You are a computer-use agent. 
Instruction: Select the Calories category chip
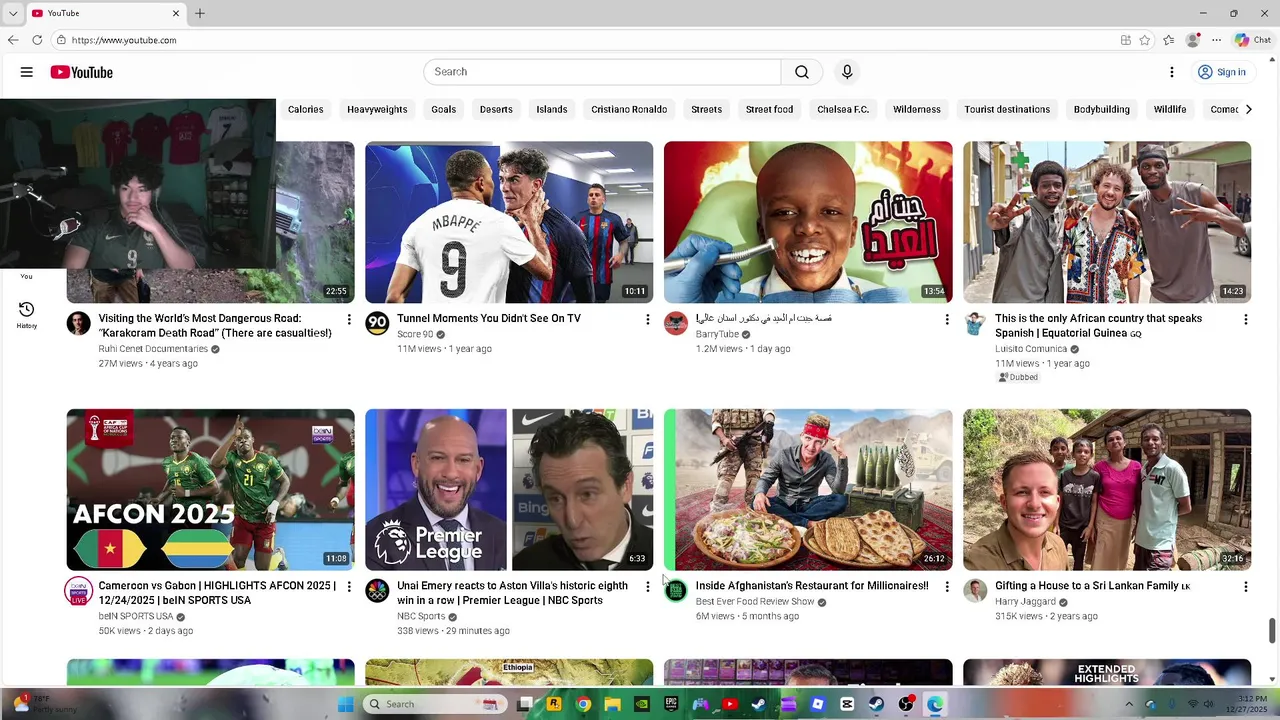click(305, 109)
